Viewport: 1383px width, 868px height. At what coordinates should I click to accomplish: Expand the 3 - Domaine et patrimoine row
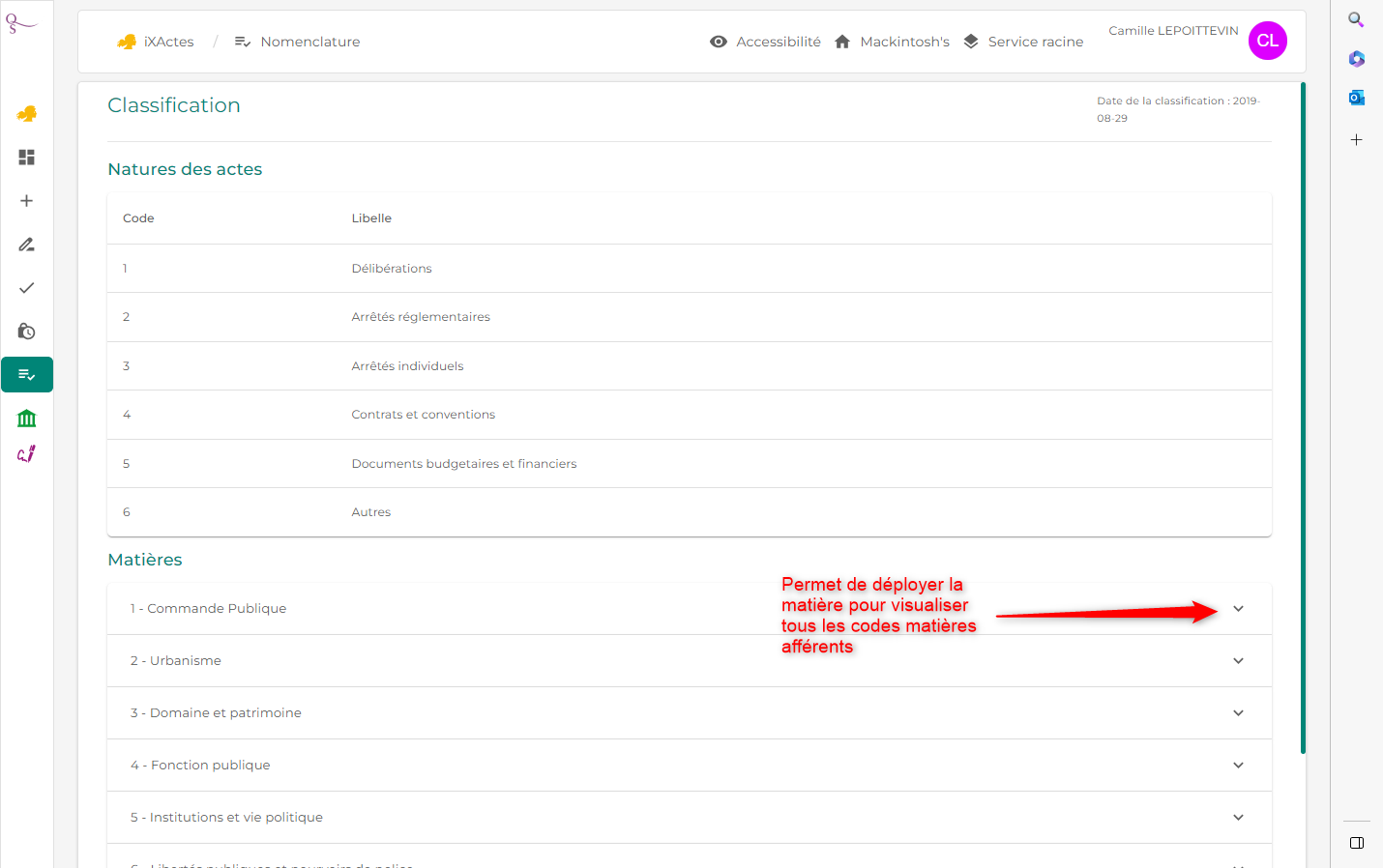coord(689,712)
